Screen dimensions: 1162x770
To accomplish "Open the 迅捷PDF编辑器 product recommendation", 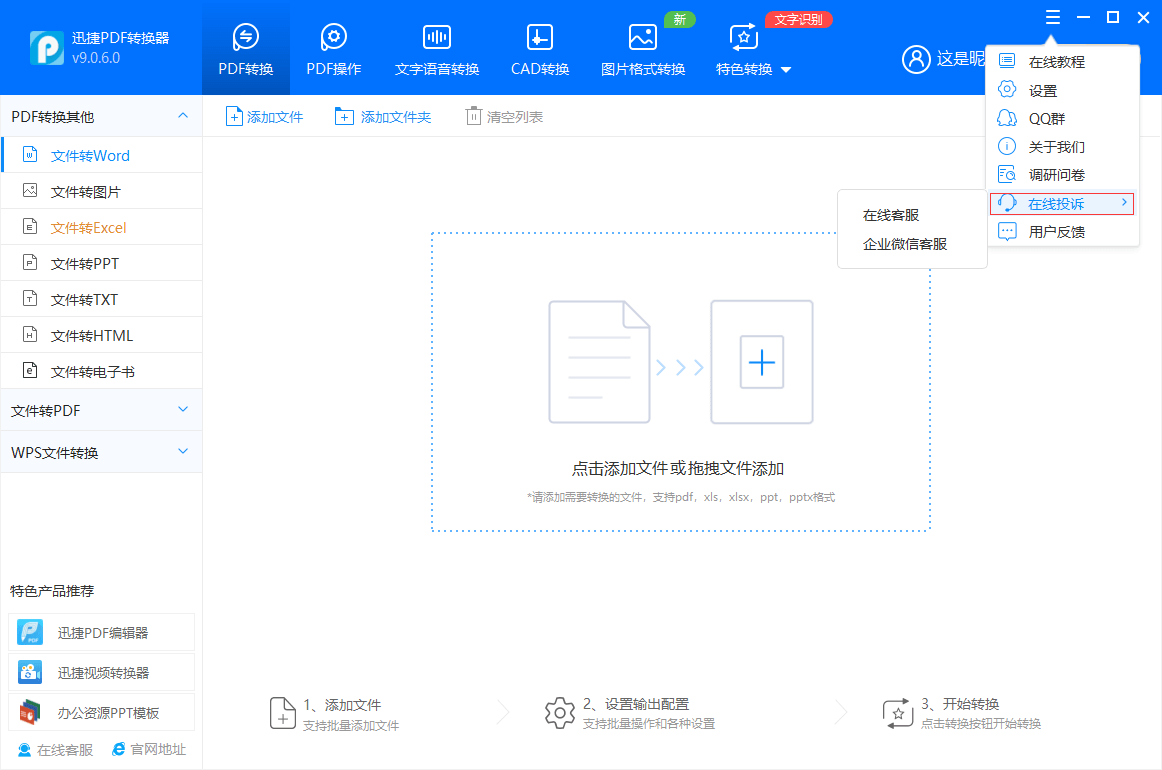I will [102, 633].
